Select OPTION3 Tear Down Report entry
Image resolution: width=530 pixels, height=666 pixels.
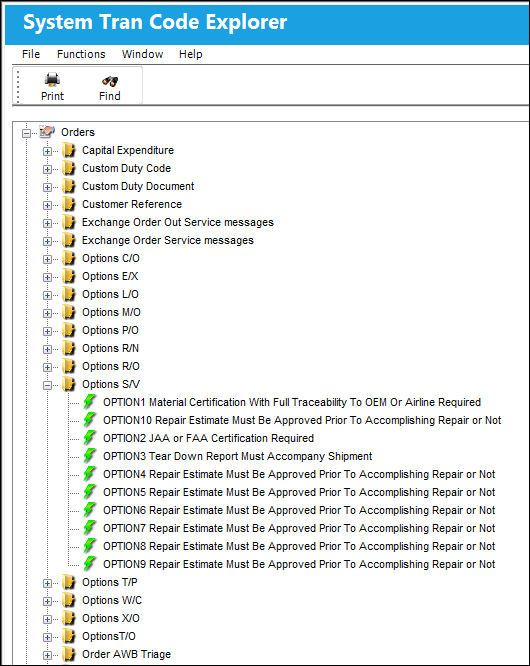coord(238,456)
